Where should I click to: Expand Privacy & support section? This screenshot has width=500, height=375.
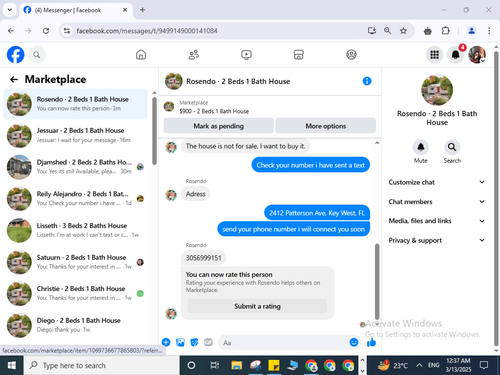click(x=436, y=240)
